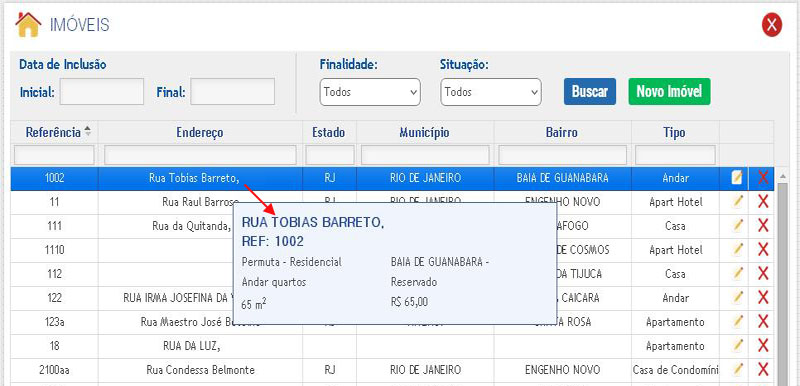Screen dimensions: 800x386
Task: Click Apart Hotel type in row 11
Action: pos(676,202)
